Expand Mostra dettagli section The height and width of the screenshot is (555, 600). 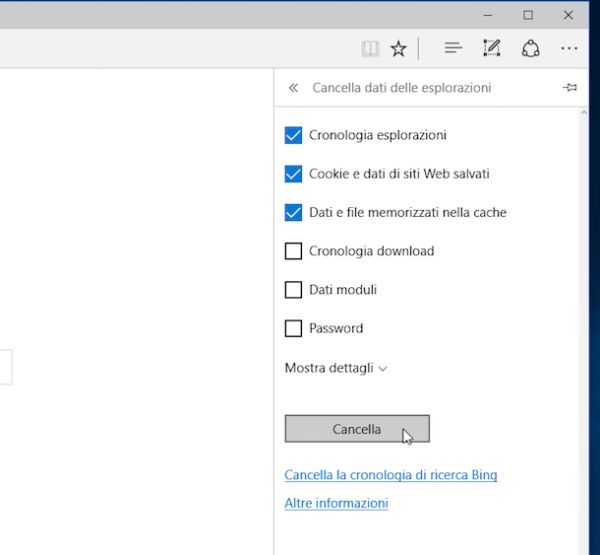click(336, 368)
